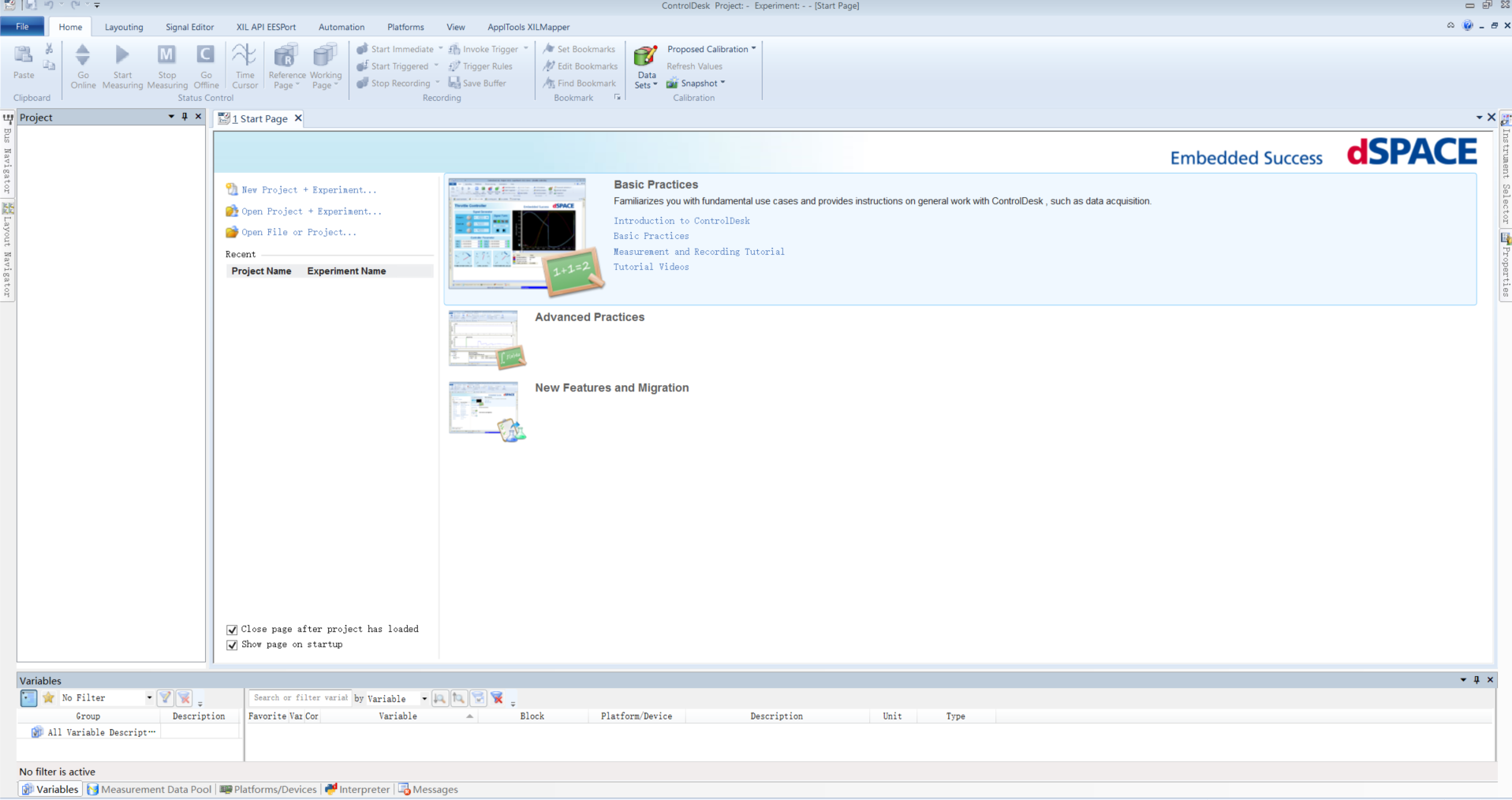Expand Start Immediate dropdown arrow
The image size is (1512, 800).
pos(441,49)
